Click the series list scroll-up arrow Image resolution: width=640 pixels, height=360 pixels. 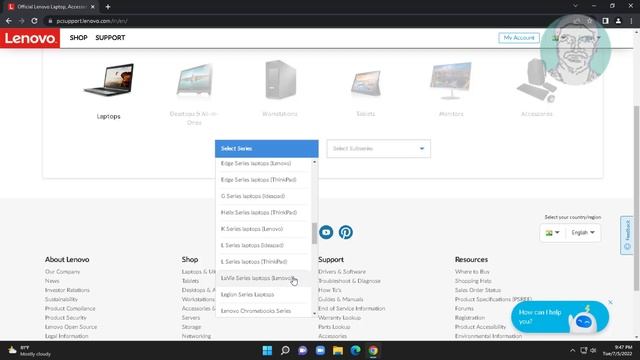click(x=314, y=162)
